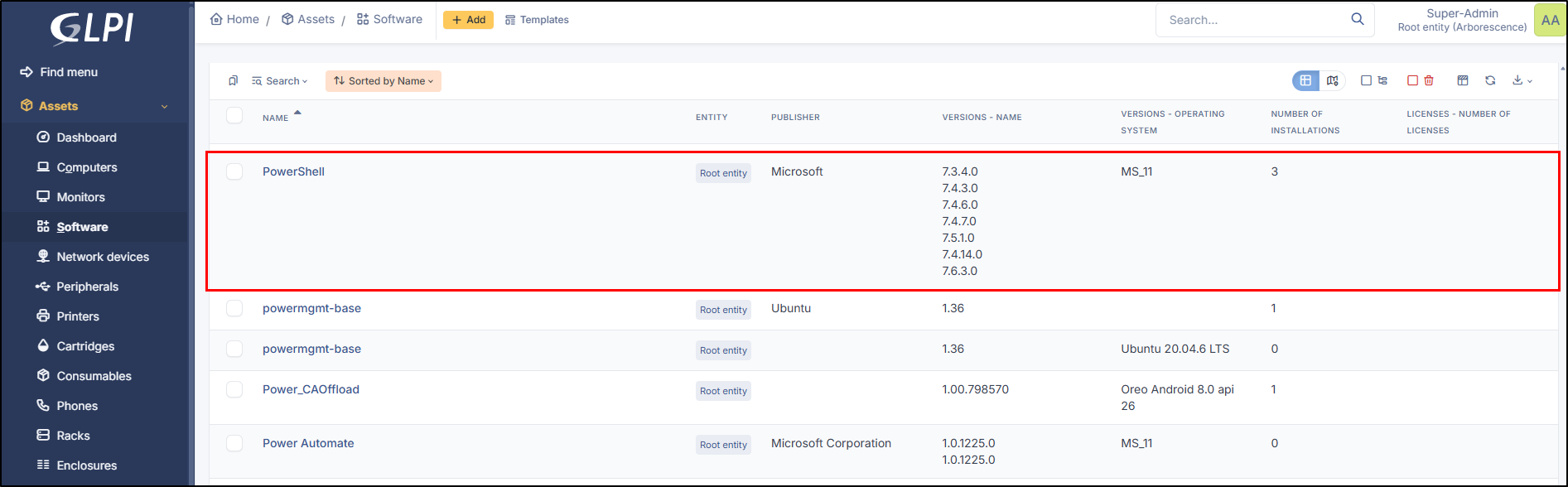Click the magnifier icon in the global search

pyautogui.click(x=1358, y=19)
